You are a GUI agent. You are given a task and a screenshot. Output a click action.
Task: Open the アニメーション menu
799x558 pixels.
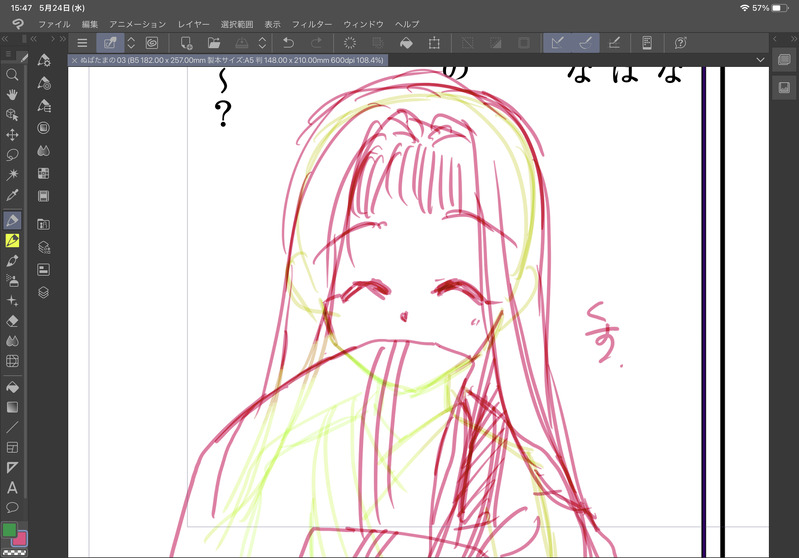(137, 24)
